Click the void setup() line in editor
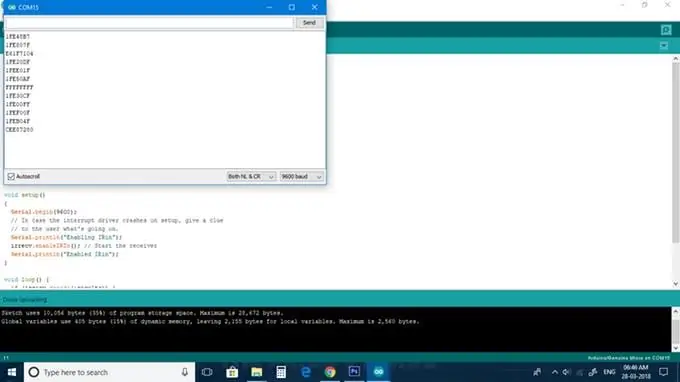 click(x=25, y=195)
